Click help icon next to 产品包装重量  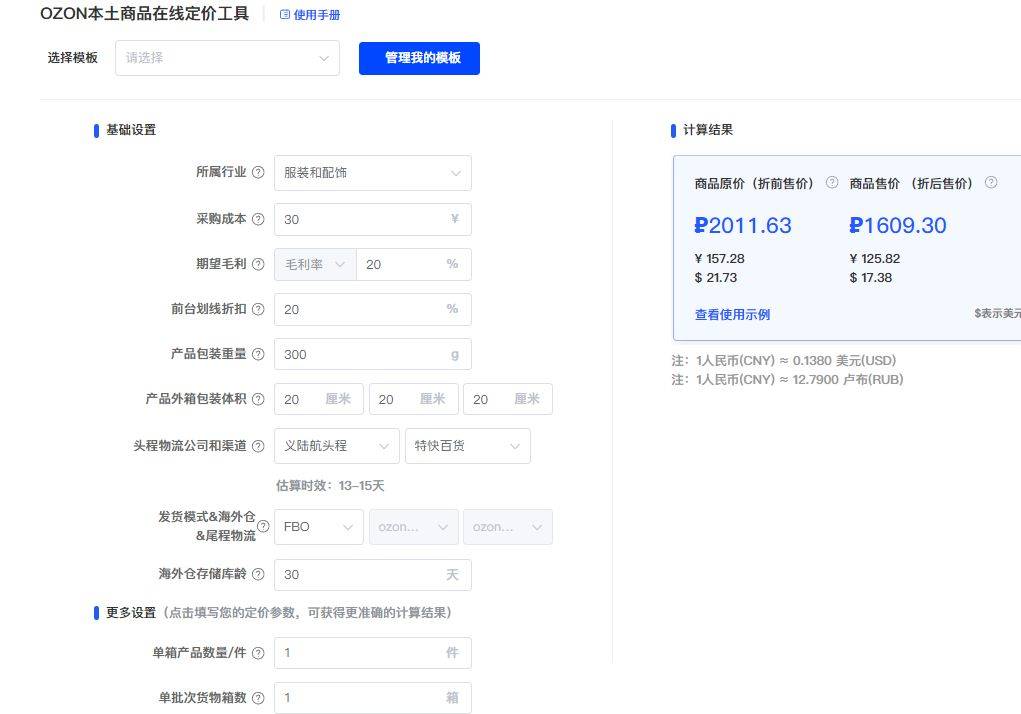point(258,354)
